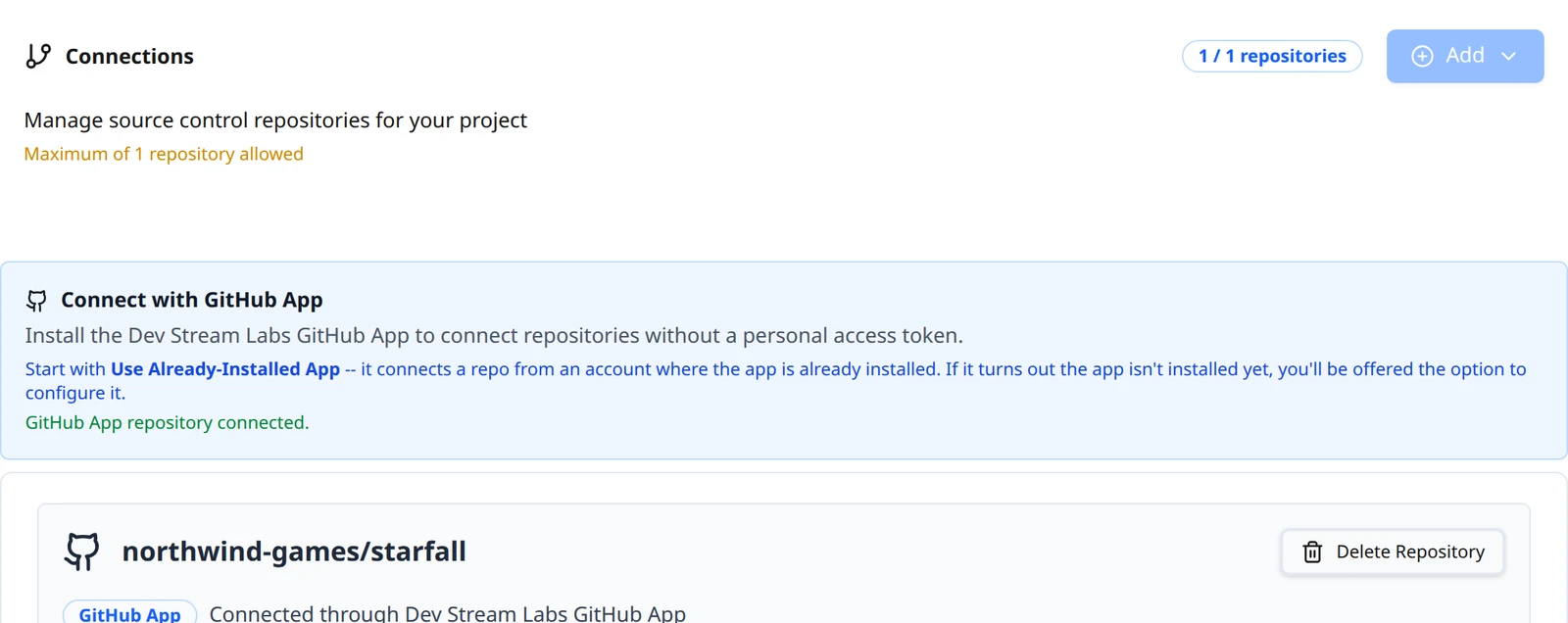This screenshot has width=1568, height=623.
Task: Expand the Add dropdown chevron
Action: pos(1508,56)
